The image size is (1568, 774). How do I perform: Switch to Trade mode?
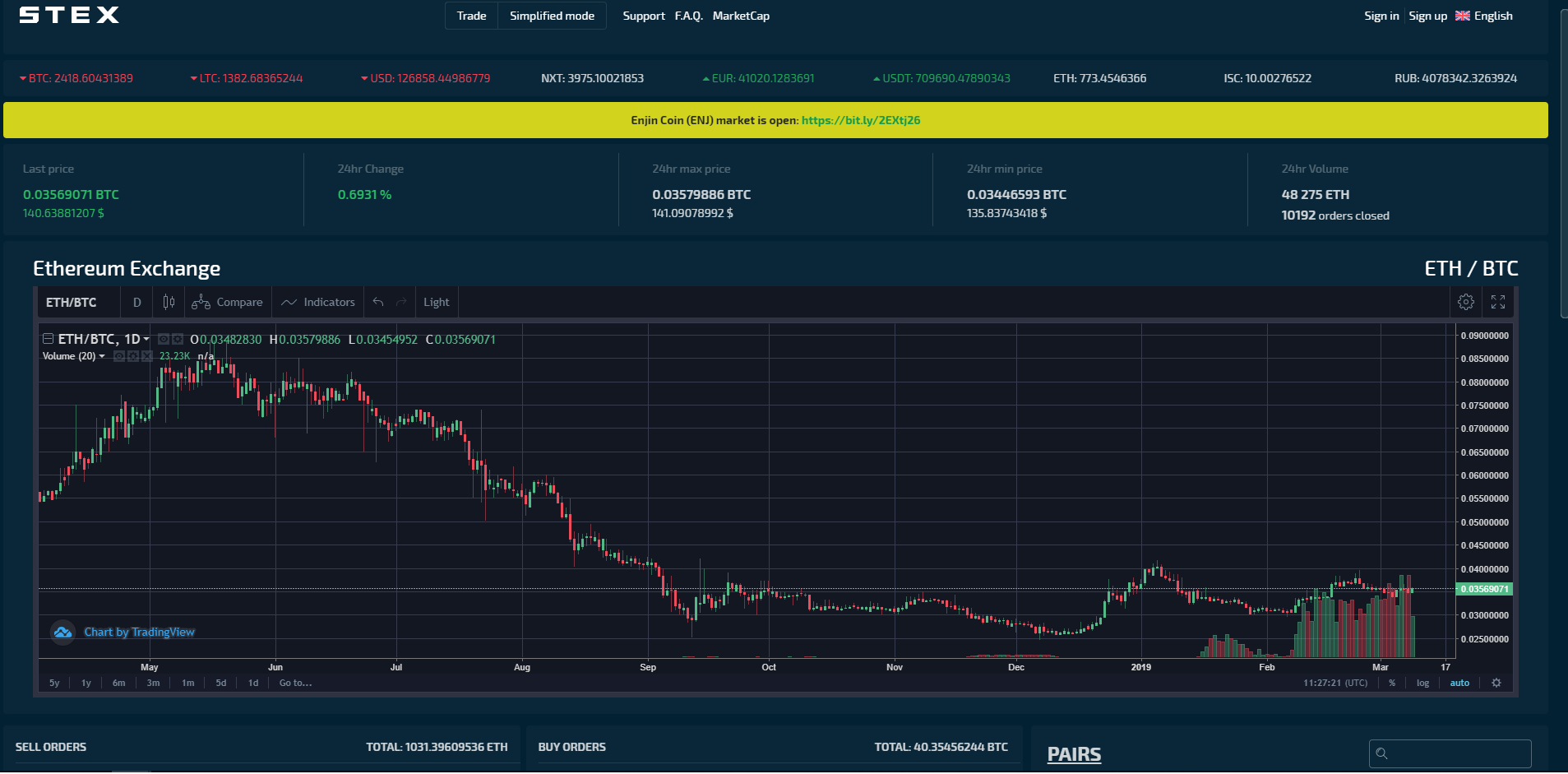[471, 16]
